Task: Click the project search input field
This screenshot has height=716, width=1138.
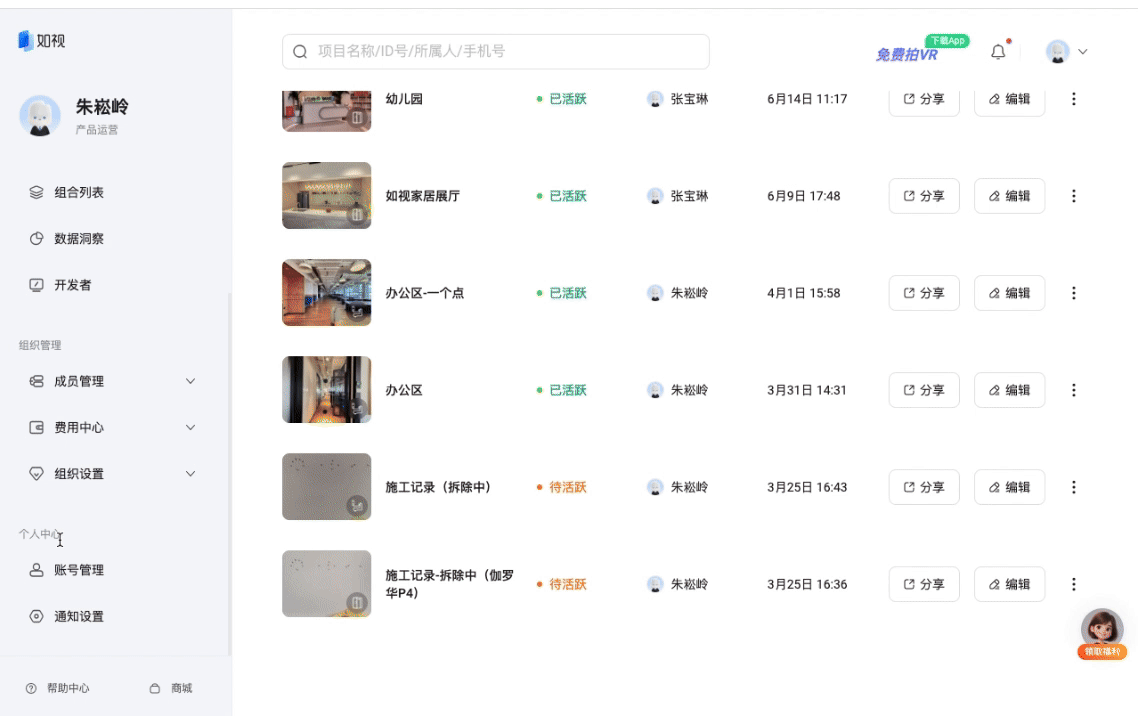Action: (495, 51)
